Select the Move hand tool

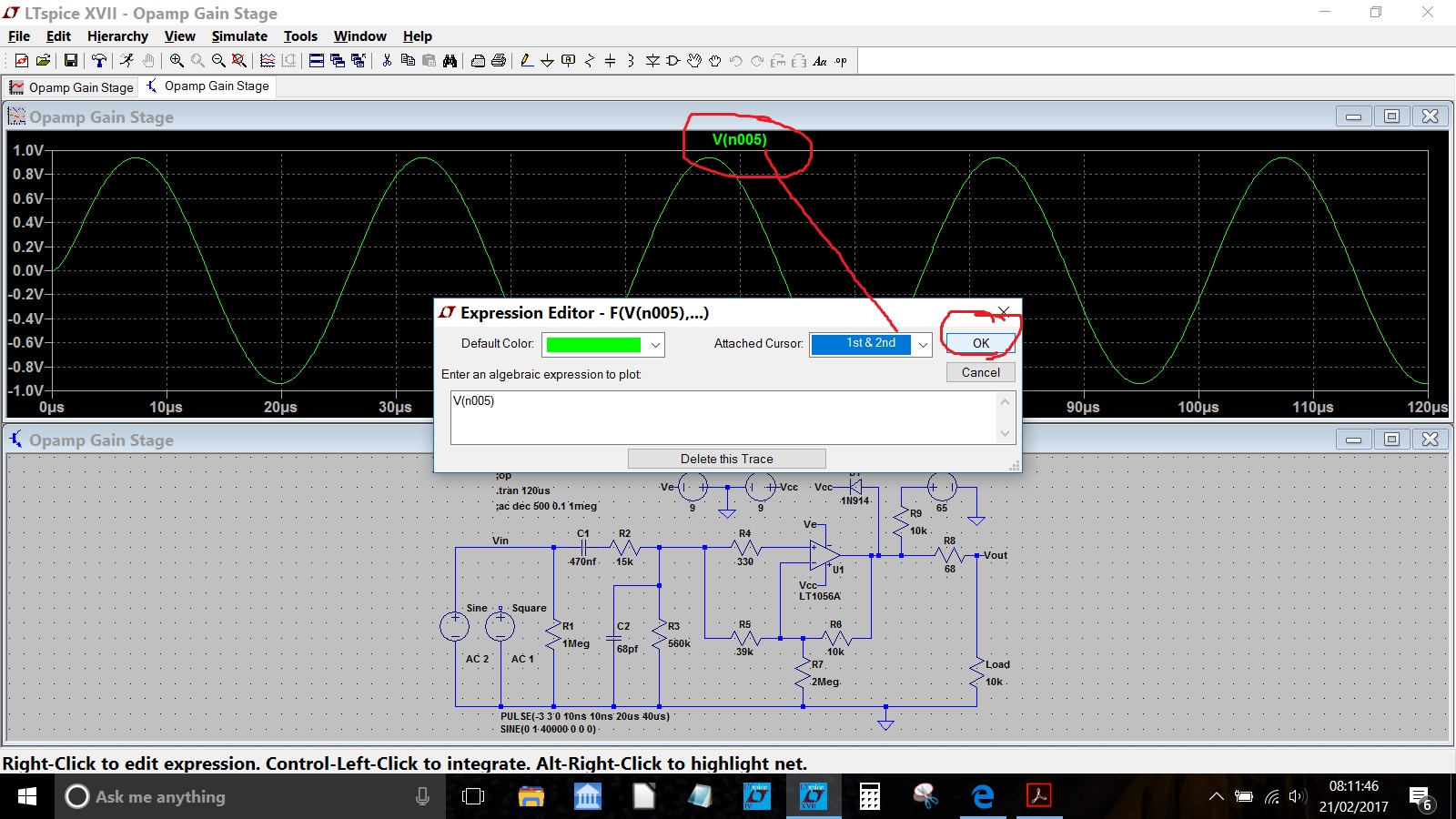pos(694,61)
